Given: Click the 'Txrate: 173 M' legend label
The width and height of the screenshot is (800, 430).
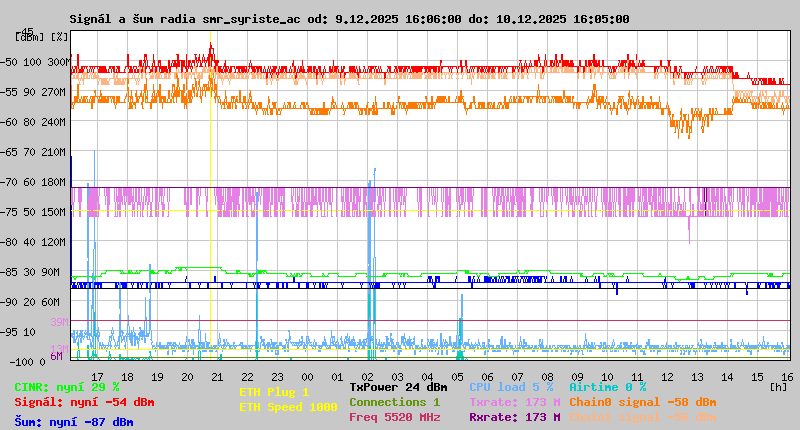Looking at the screenshot, I should [515, 402].
